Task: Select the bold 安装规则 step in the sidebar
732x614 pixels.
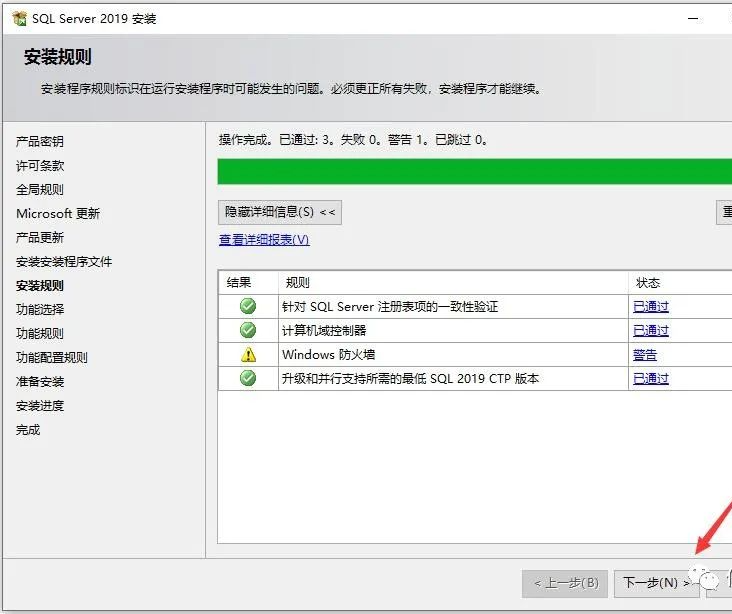Action: point(40,286)
